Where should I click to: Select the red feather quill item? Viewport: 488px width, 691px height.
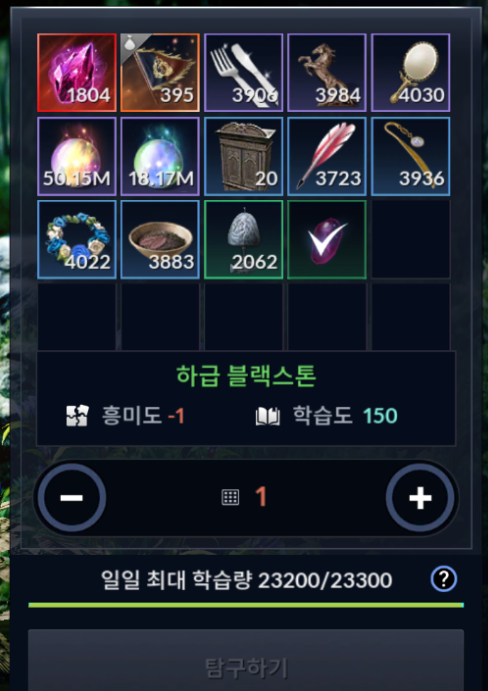point(327,156)
